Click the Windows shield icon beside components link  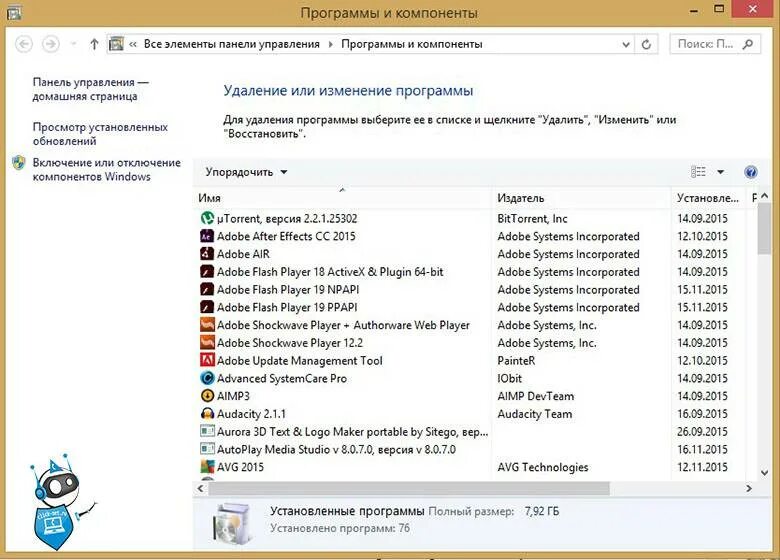point(19,163)
